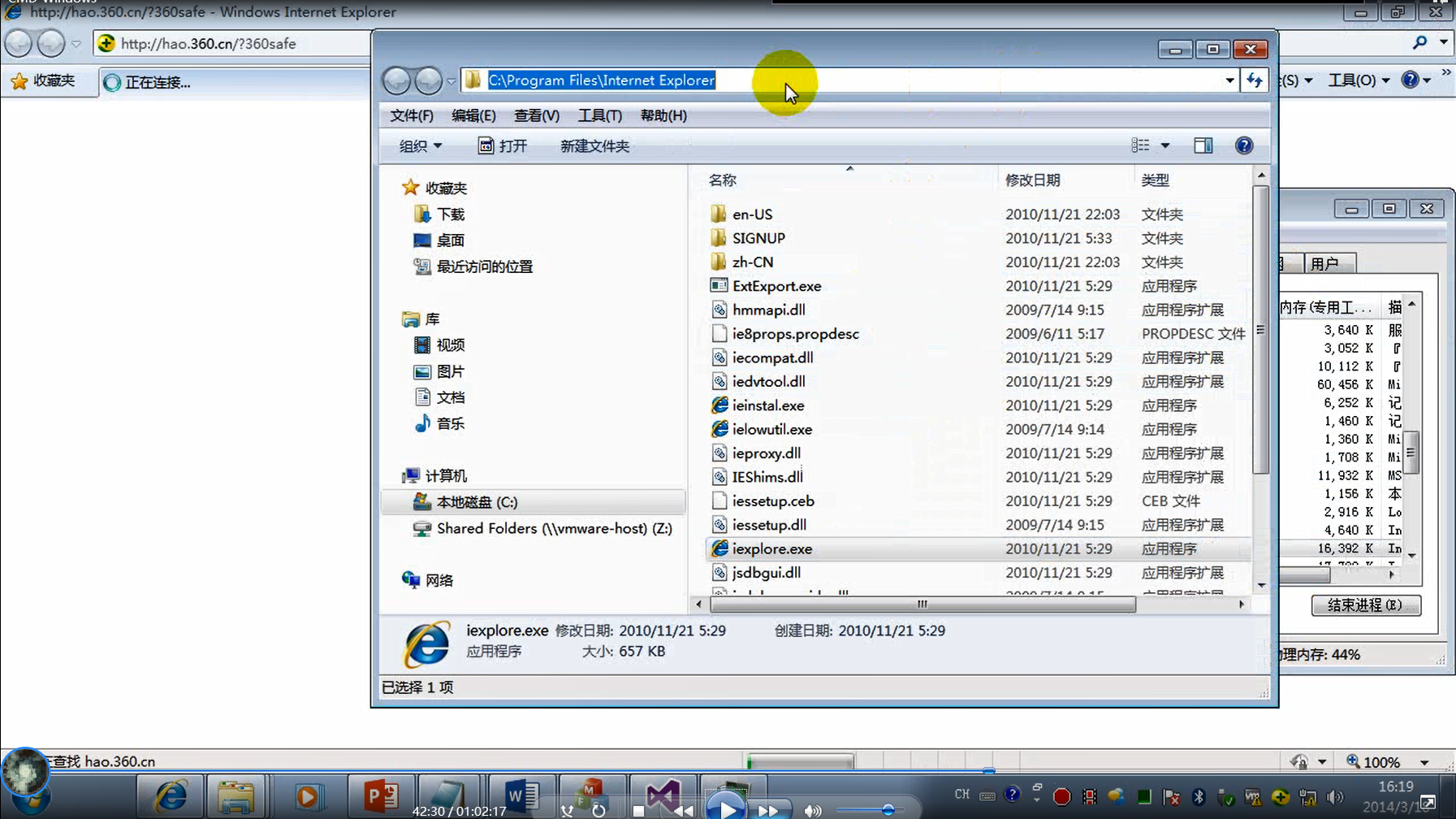Click the file list vertical scrollbar
Viewport: 1456px width, 819px height.
tap(1260, 328)
